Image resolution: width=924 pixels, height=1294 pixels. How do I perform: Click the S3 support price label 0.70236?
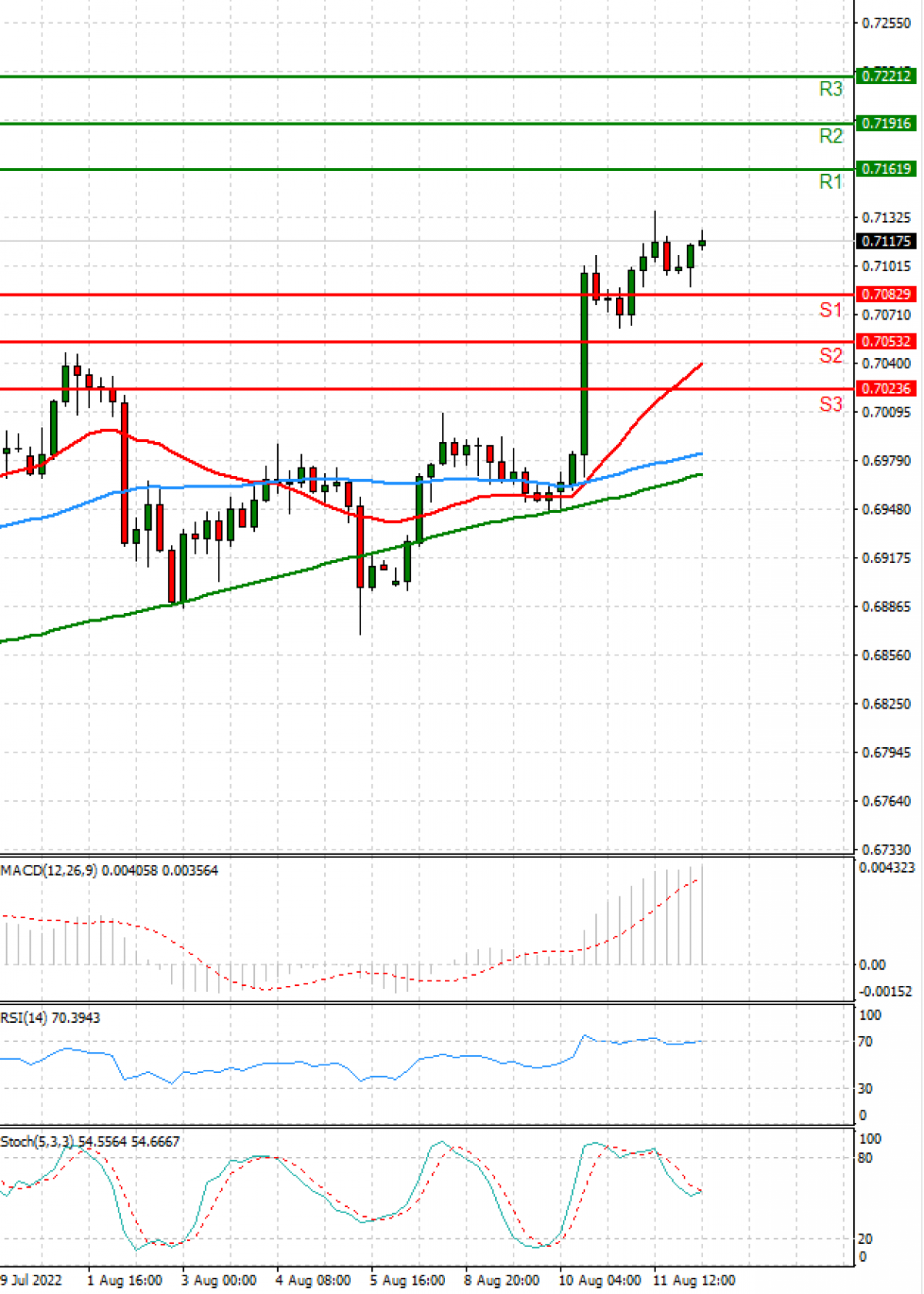(x=885, y=389)
